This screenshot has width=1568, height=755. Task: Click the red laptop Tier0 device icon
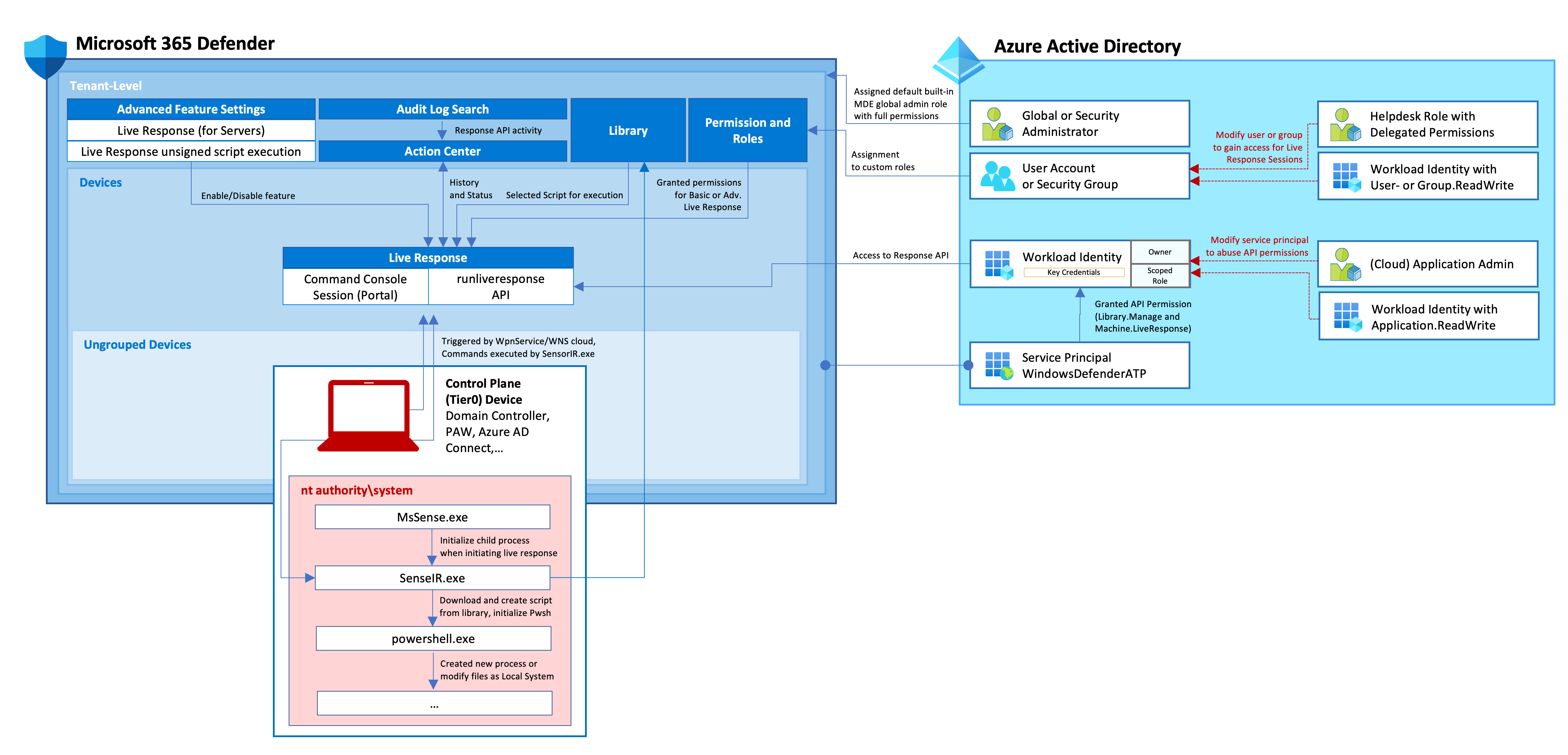point(368,416)
